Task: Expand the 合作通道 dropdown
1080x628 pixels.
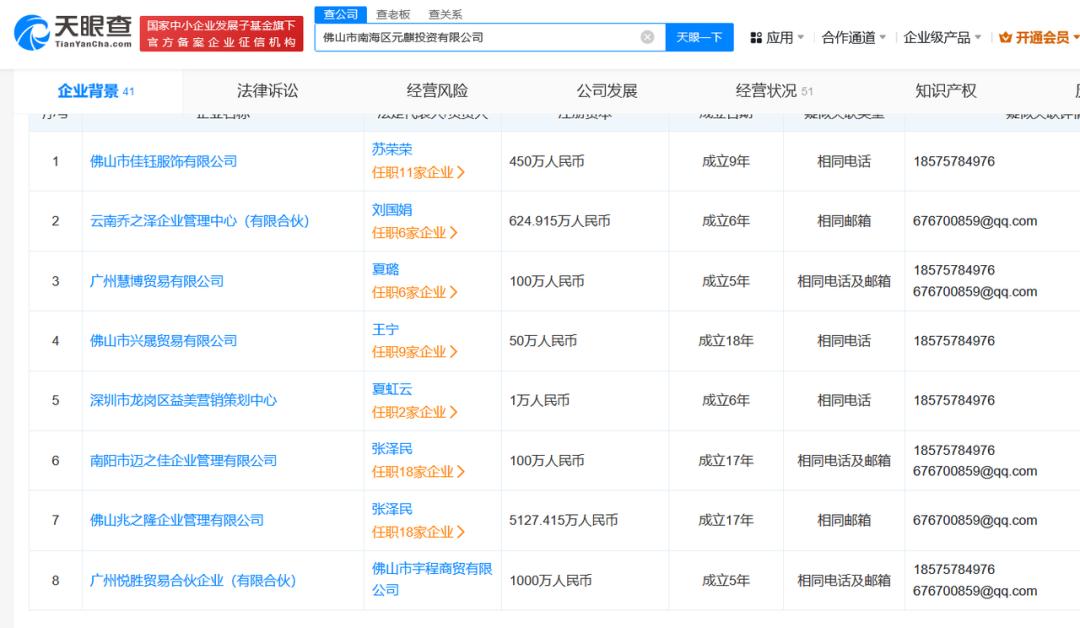Action: pyautogui.click(x=853, y=38)
